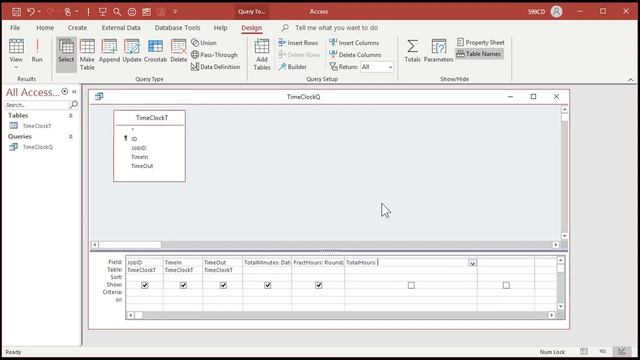640x360 pixels.
Task: Switch to the Help ribbon tab
Action: tap(220, 28)
